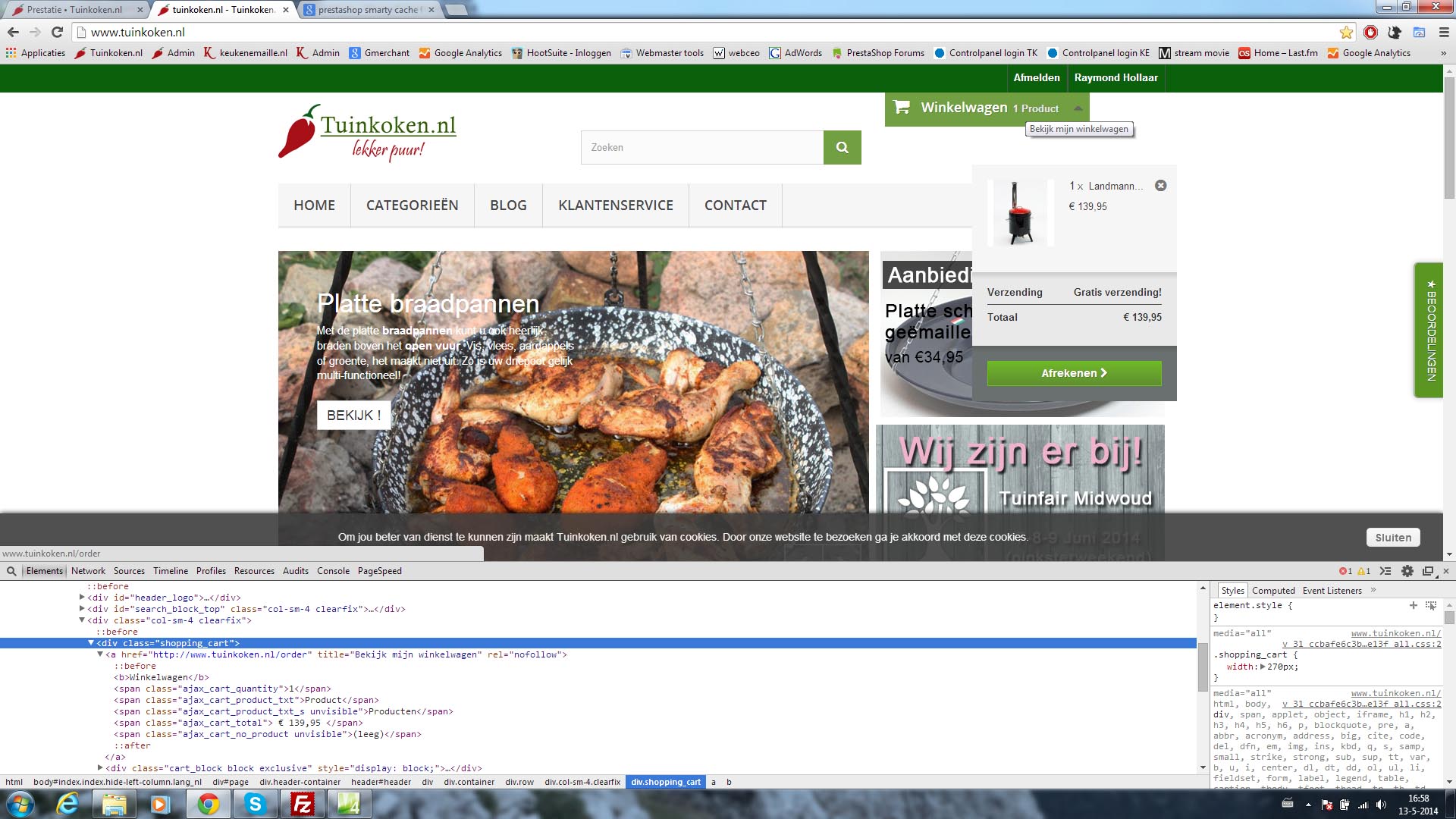Undock DevTools into separate window
Screen dimensions: 1456x819
(x=1428, y=571)
